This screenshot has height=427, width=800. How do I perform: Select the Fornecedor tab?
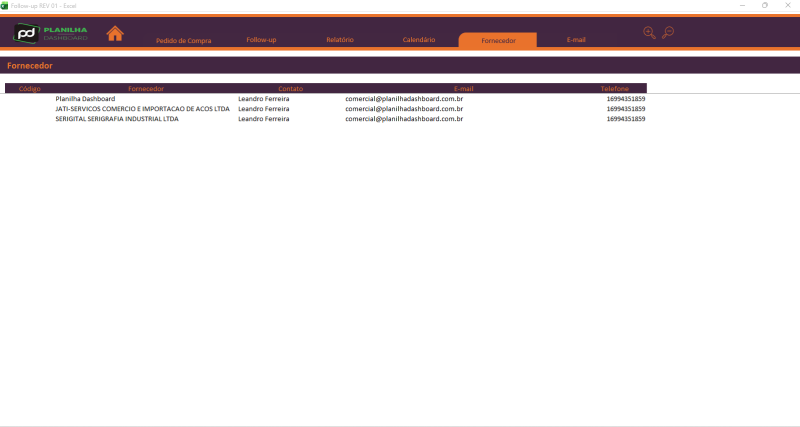(x=497, y=40)
